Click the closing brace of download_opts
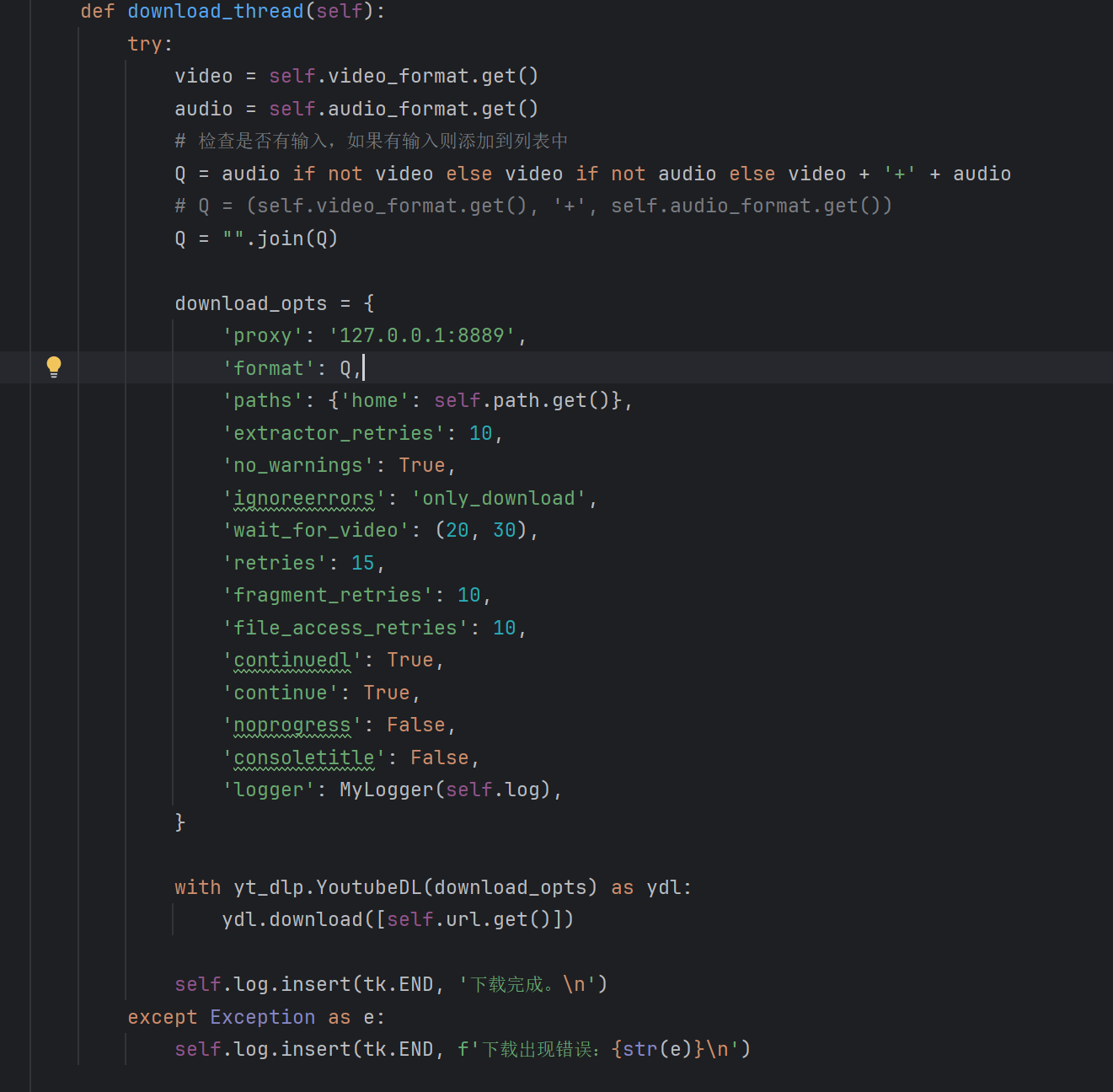Viewport: 1113px width, 1092px height. coord(180,822)
